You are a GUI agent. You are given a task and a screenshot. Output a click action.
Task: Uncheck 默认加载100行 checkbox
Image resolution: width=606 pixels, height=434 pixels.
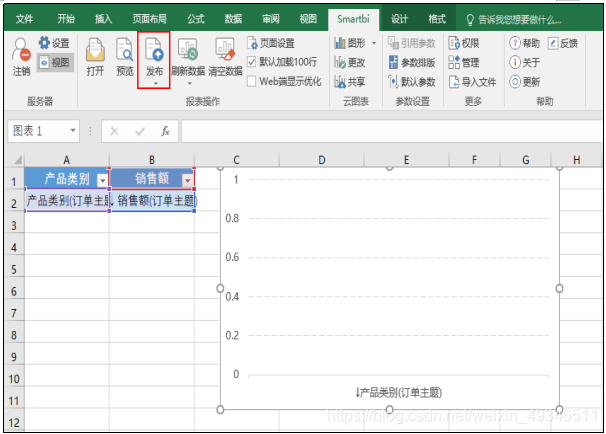pyautogui.click(x=252, y=62)
